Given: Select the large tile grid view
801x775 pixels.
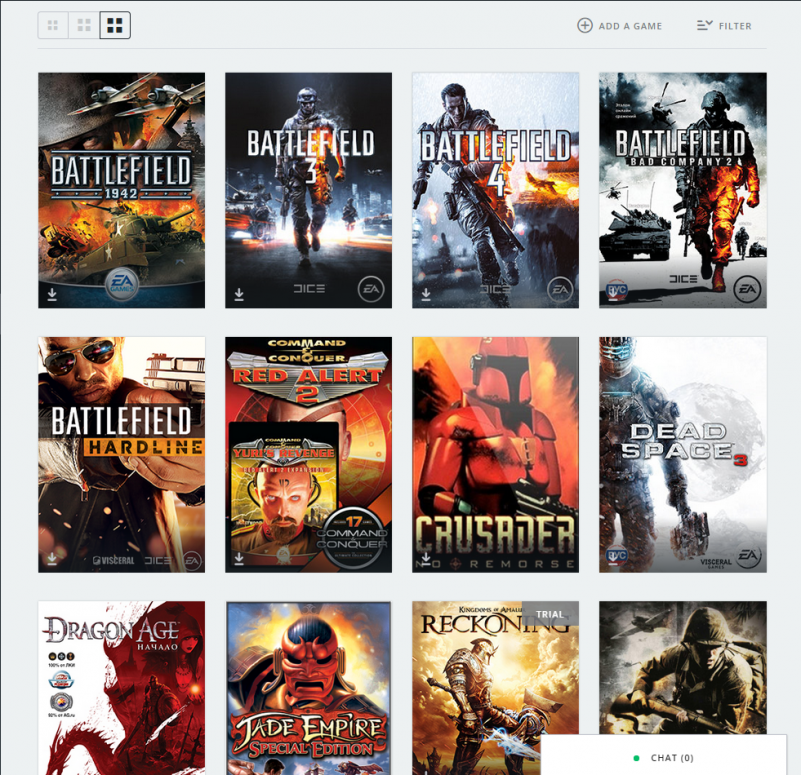Looking at the screenshot, I should pos(115,25).
